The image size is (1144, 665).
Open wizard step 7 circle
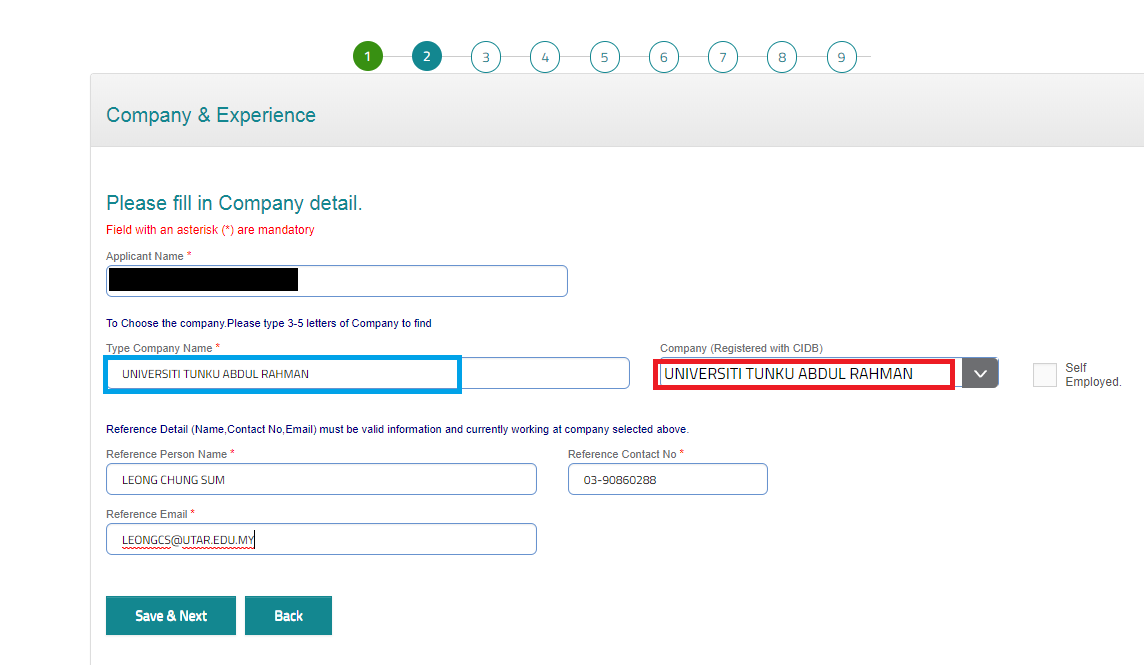[723, 57]
